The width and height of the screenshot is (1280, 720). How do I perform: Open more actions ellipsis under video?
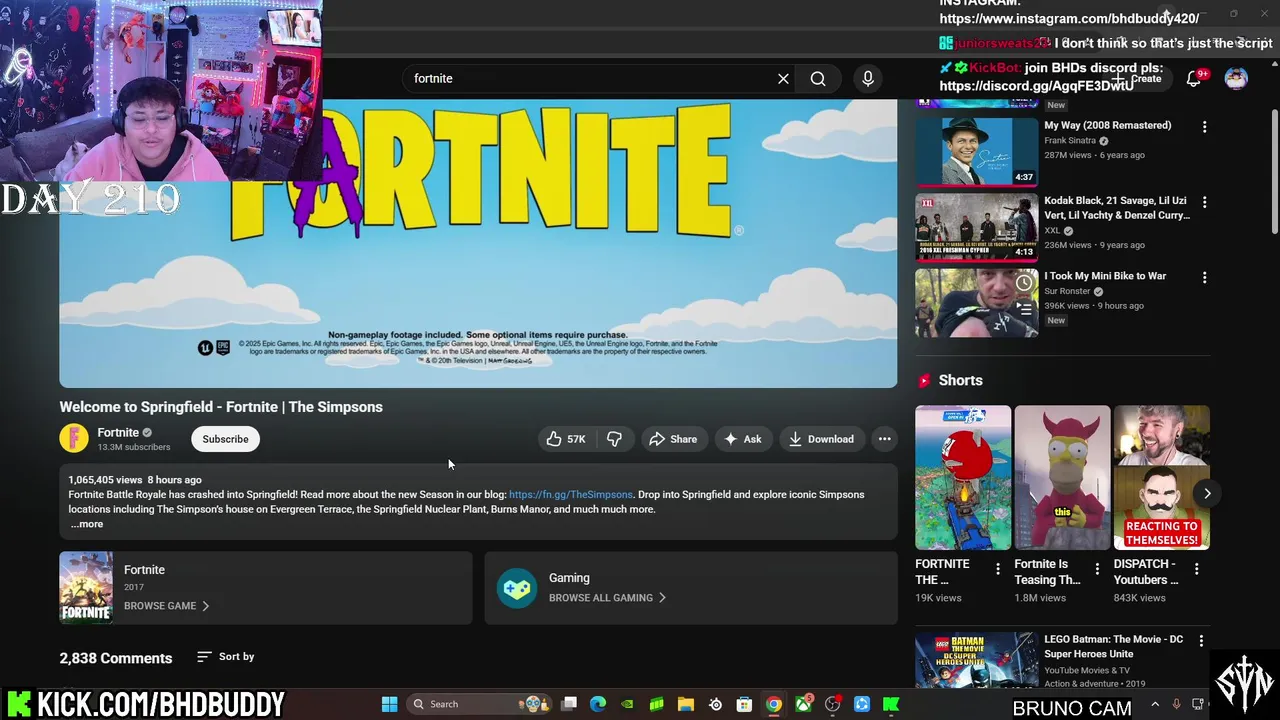tap(884, 439)
